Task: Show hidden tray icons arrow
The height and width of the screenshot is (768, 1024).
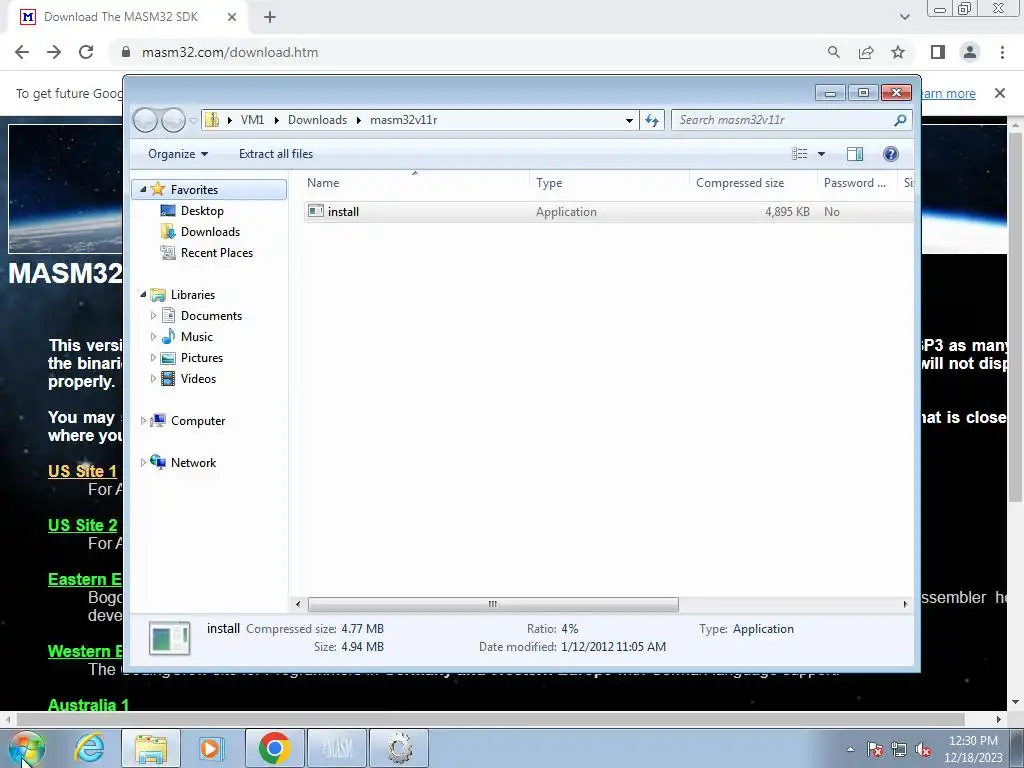Action: [850, 749]
